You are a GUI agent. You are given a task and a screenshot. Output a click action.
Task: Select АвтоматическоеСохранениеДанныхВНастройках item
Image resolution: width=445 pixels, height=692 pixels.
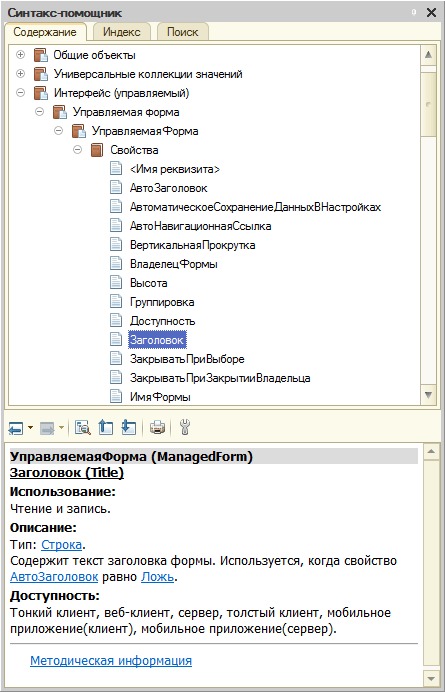tap(255, 207)
